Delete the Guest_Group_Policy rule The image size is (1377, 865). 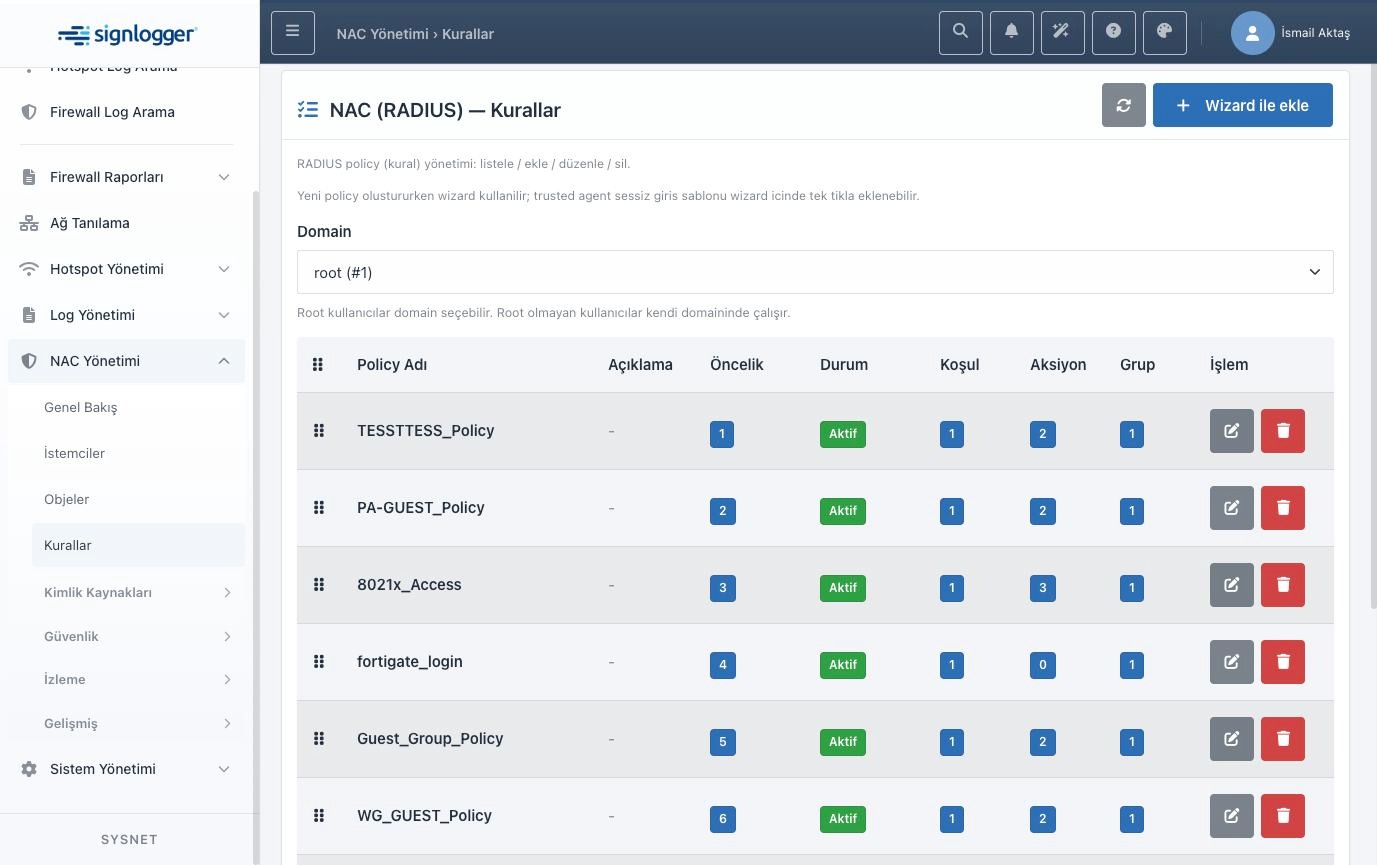pyautogui.click(x=1283, y=739)
